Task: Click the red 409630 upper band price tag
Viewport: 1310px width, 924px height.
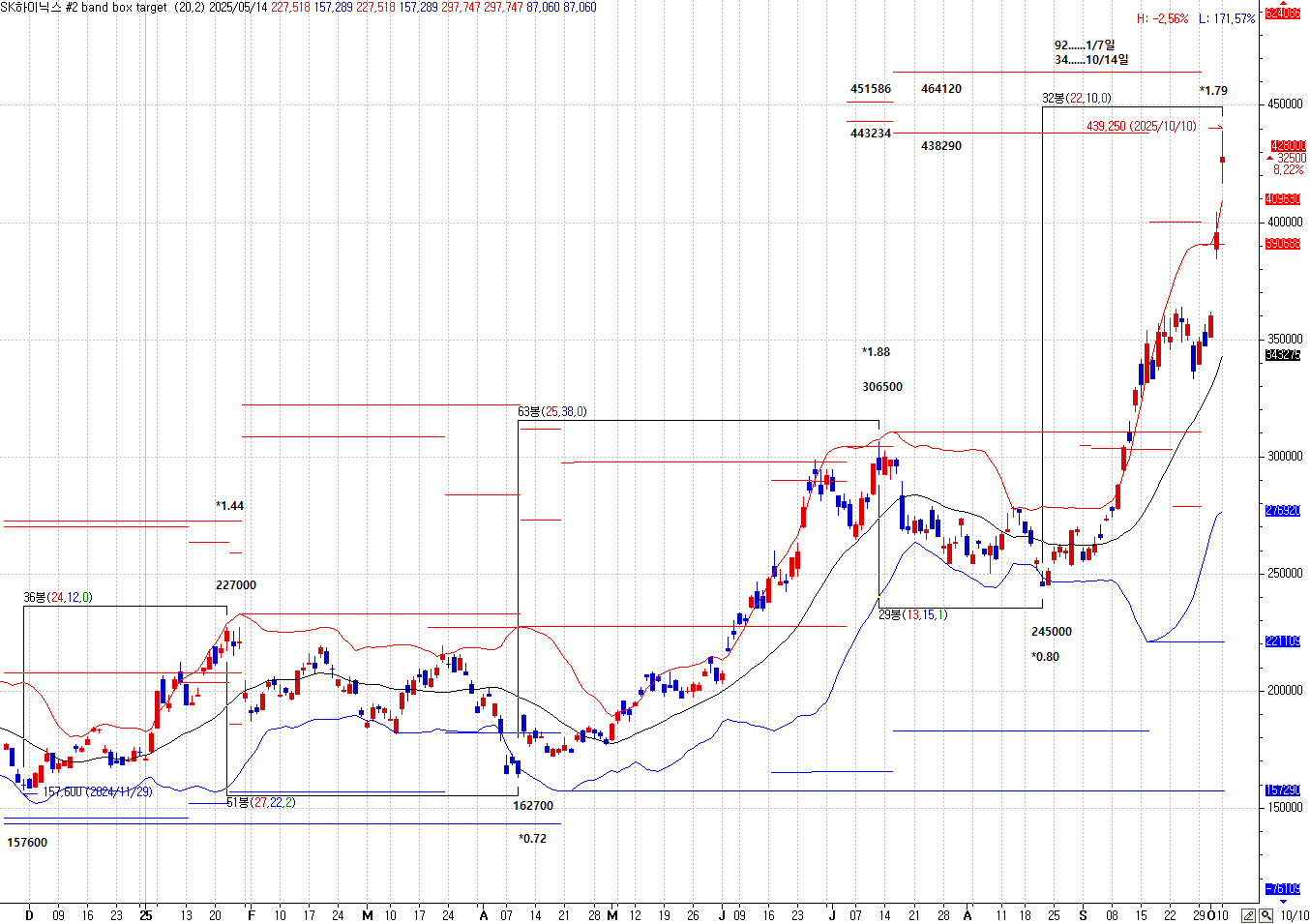Action: (1283, 199)
